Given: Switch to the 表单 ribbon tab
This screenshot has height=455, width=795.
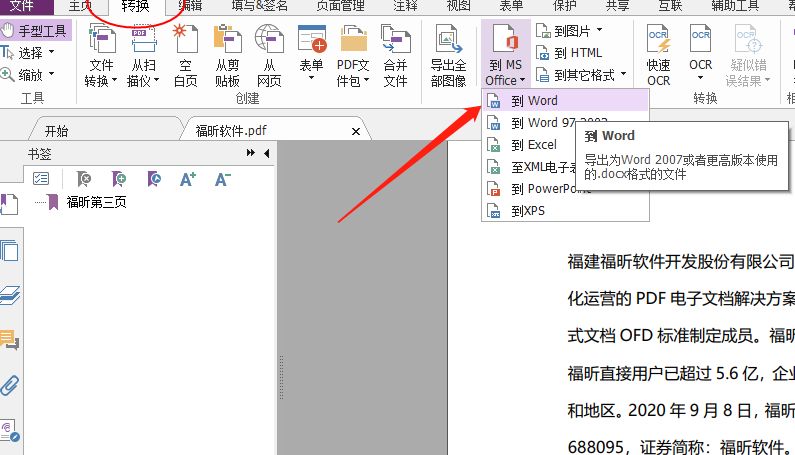Looking at the screenshot, I should point(511,6).
